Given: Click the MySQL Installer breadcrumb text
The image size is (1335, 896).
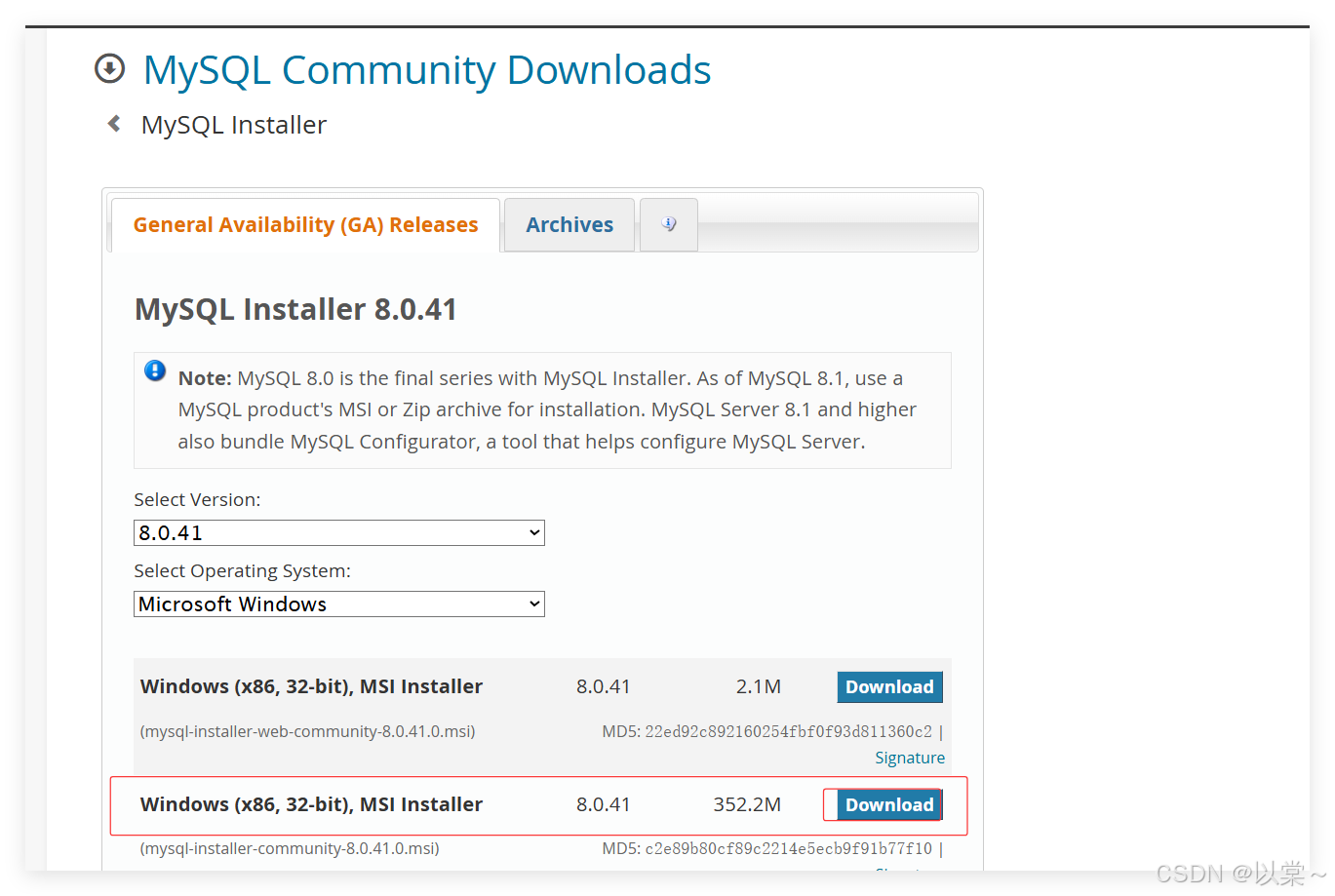Looking at the screenshot, I should click(234, 125).
